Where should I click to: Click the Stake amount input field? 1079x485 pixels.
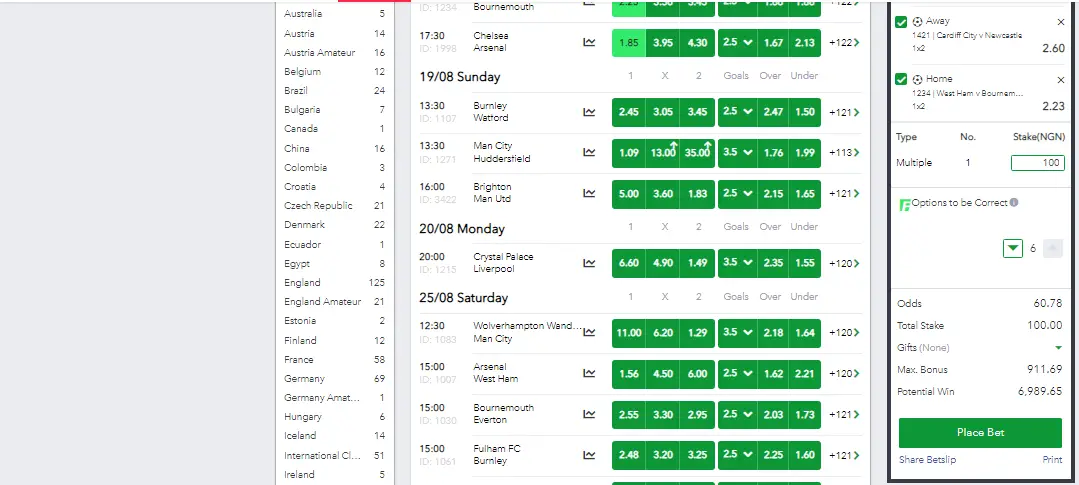[x=1036, y=163]
